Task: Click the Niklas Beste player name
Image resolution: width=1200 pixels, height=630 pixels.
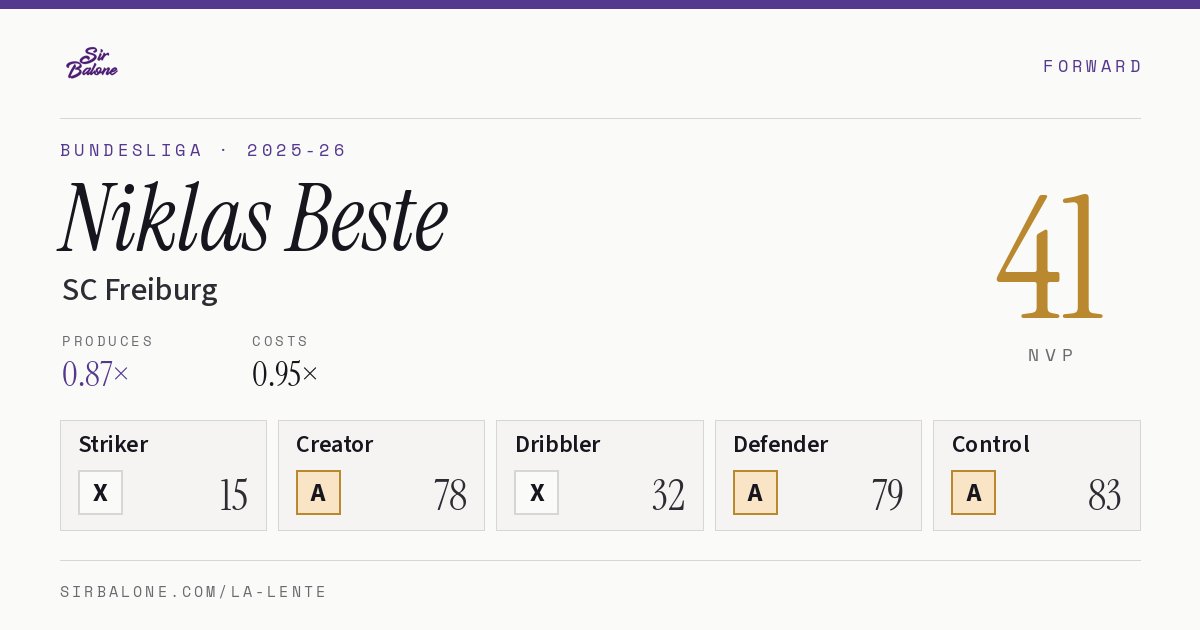Action: [x=254, y=219]
